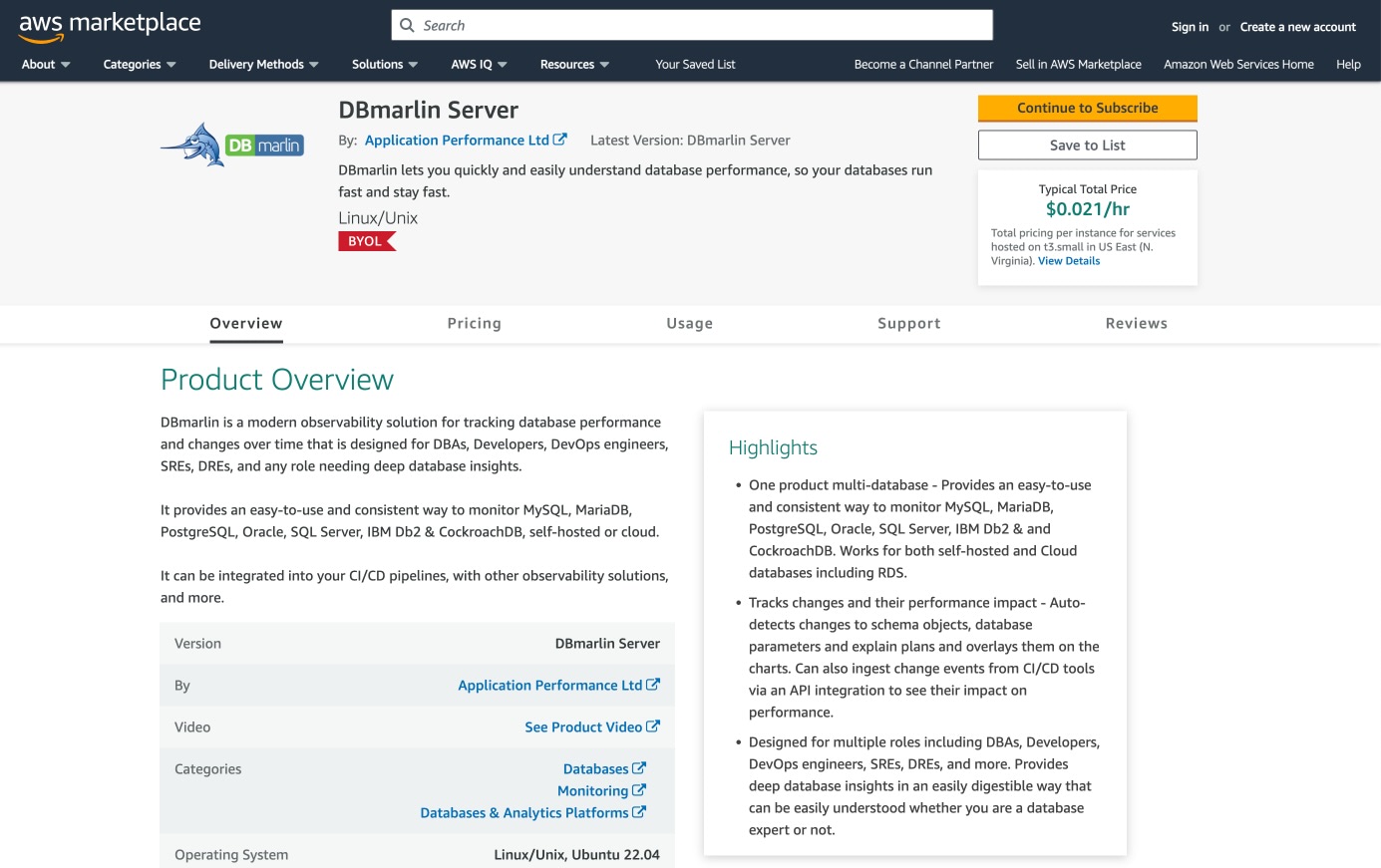Open Your Saved List
The width and height of the screenshot is (1381, 868).
point(695,64)
